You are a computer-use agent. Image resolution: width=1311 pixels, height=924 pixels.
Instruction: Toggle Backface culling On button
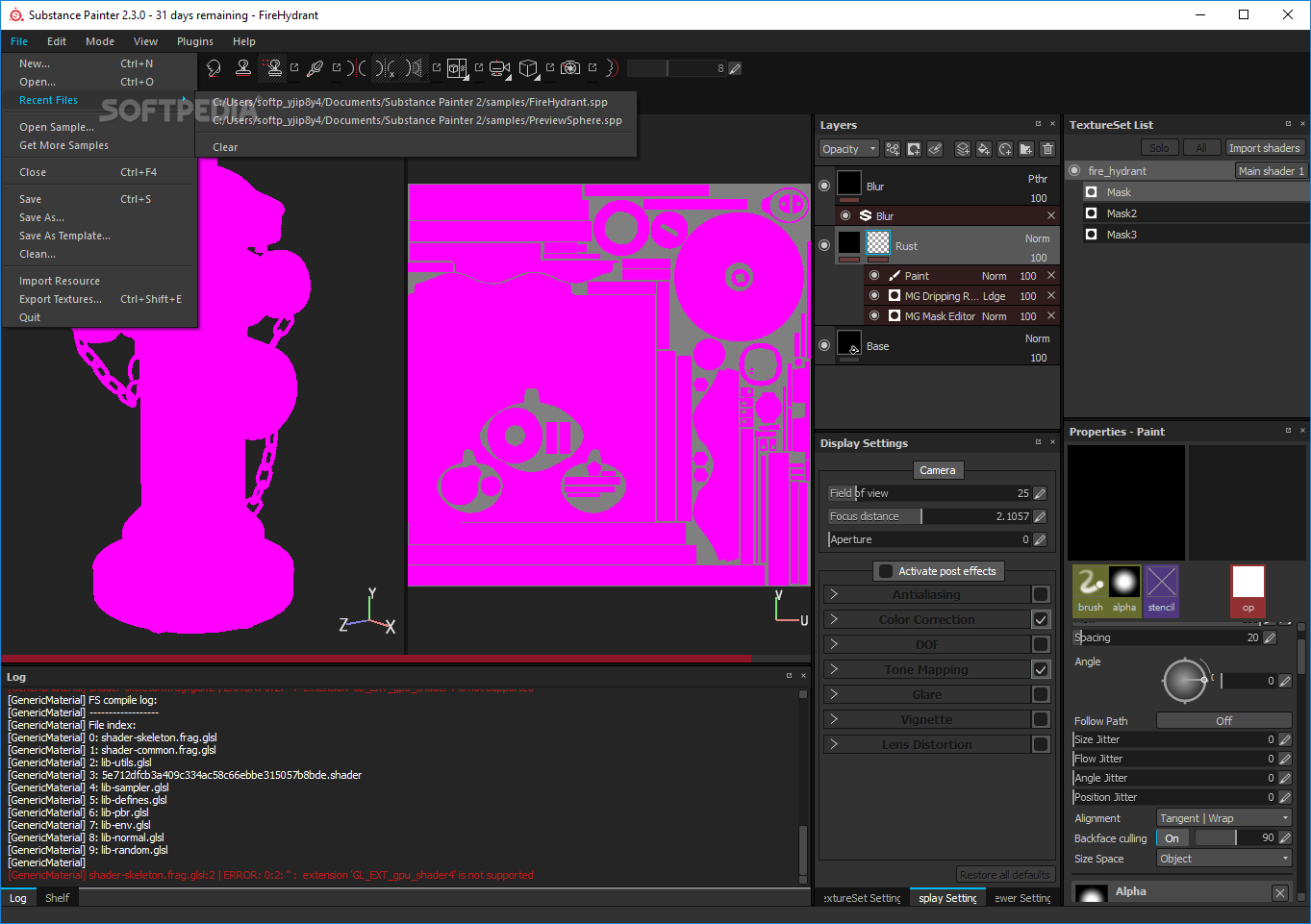pyautogui.click(x=1172, y=838)
